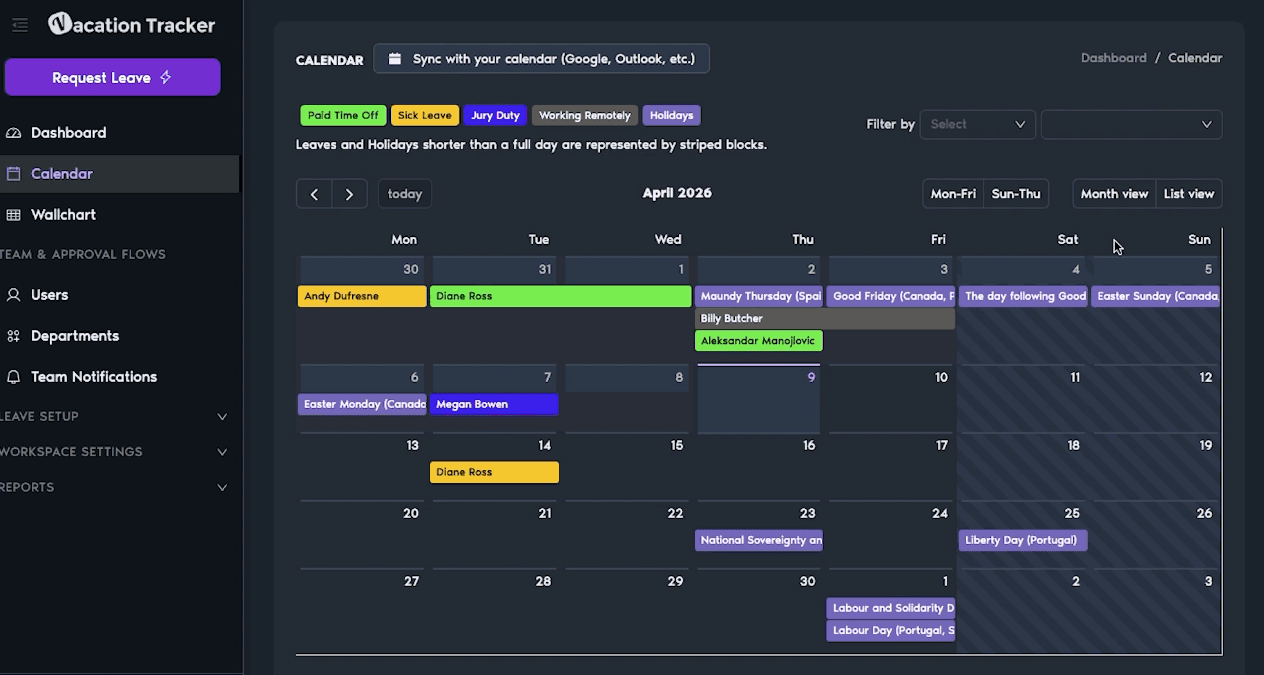Click the Wallchart grid icon

point(14,215)
